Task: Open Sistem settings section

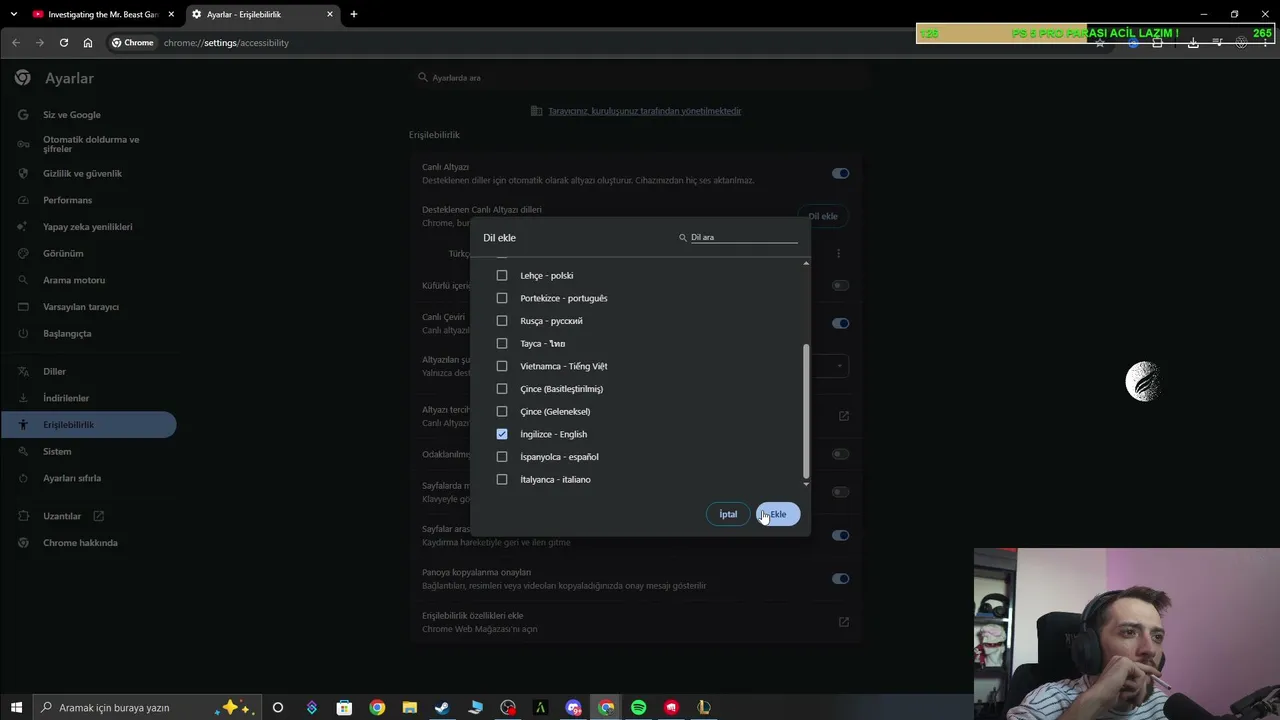Action: (57, 451)
